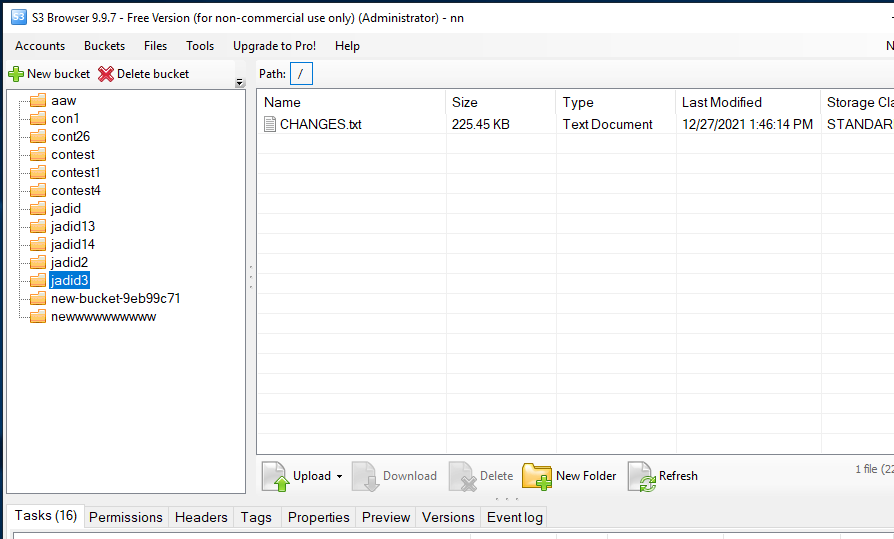Sort by Size column header

point(501,103)
